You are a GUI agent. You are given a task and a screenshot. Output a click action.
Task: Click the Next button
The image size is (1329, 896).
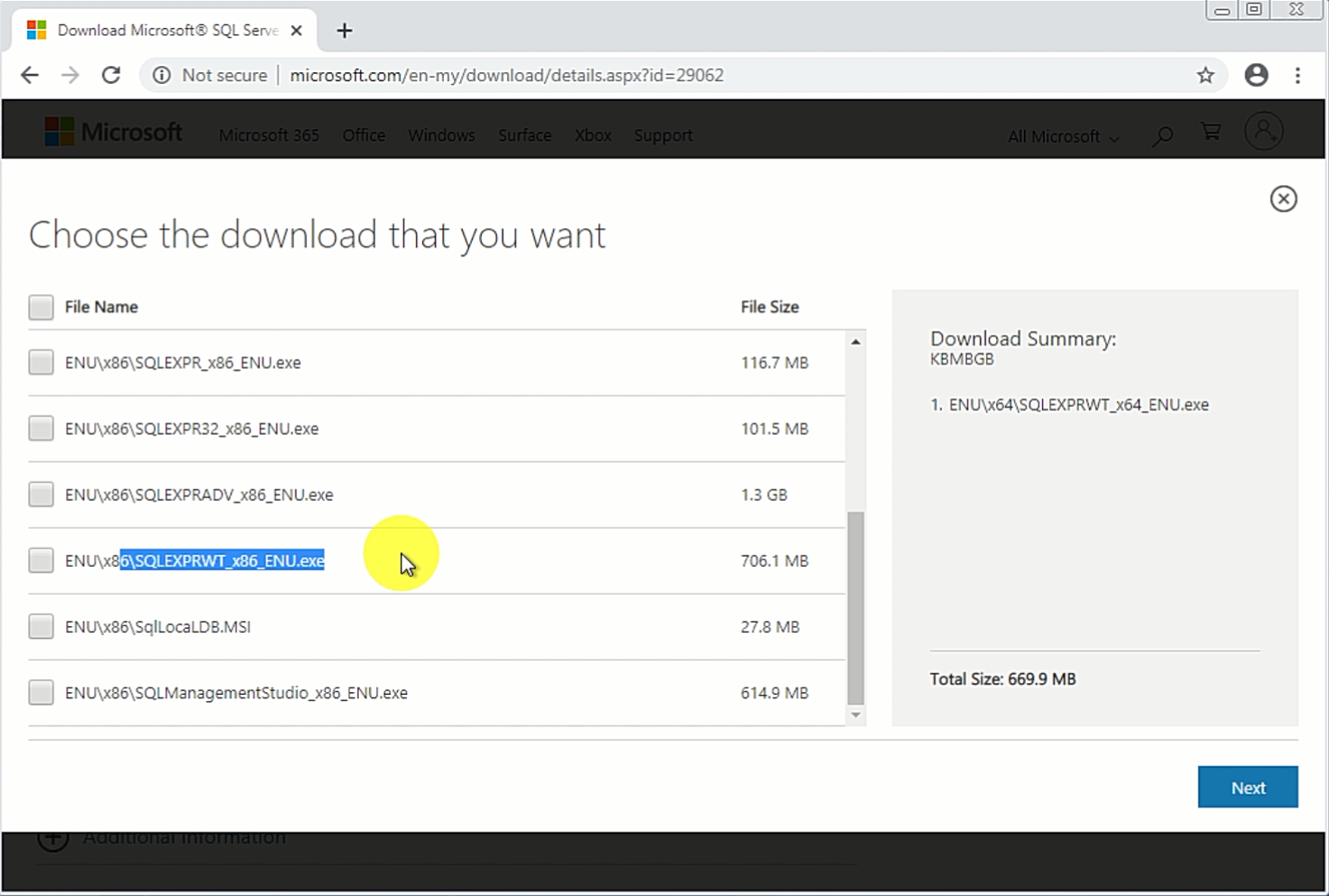tap(1248, 787)
